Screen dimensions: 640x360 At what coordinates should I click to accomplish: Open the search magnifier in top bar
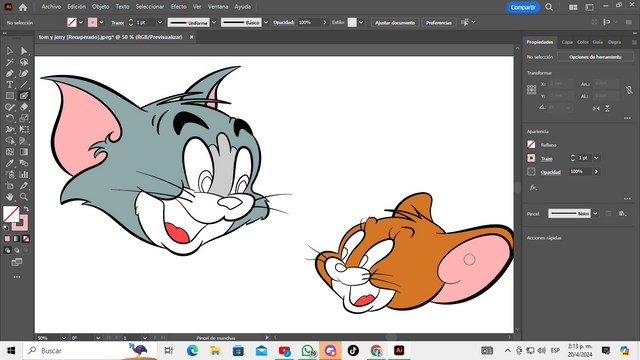coord(549,7)
